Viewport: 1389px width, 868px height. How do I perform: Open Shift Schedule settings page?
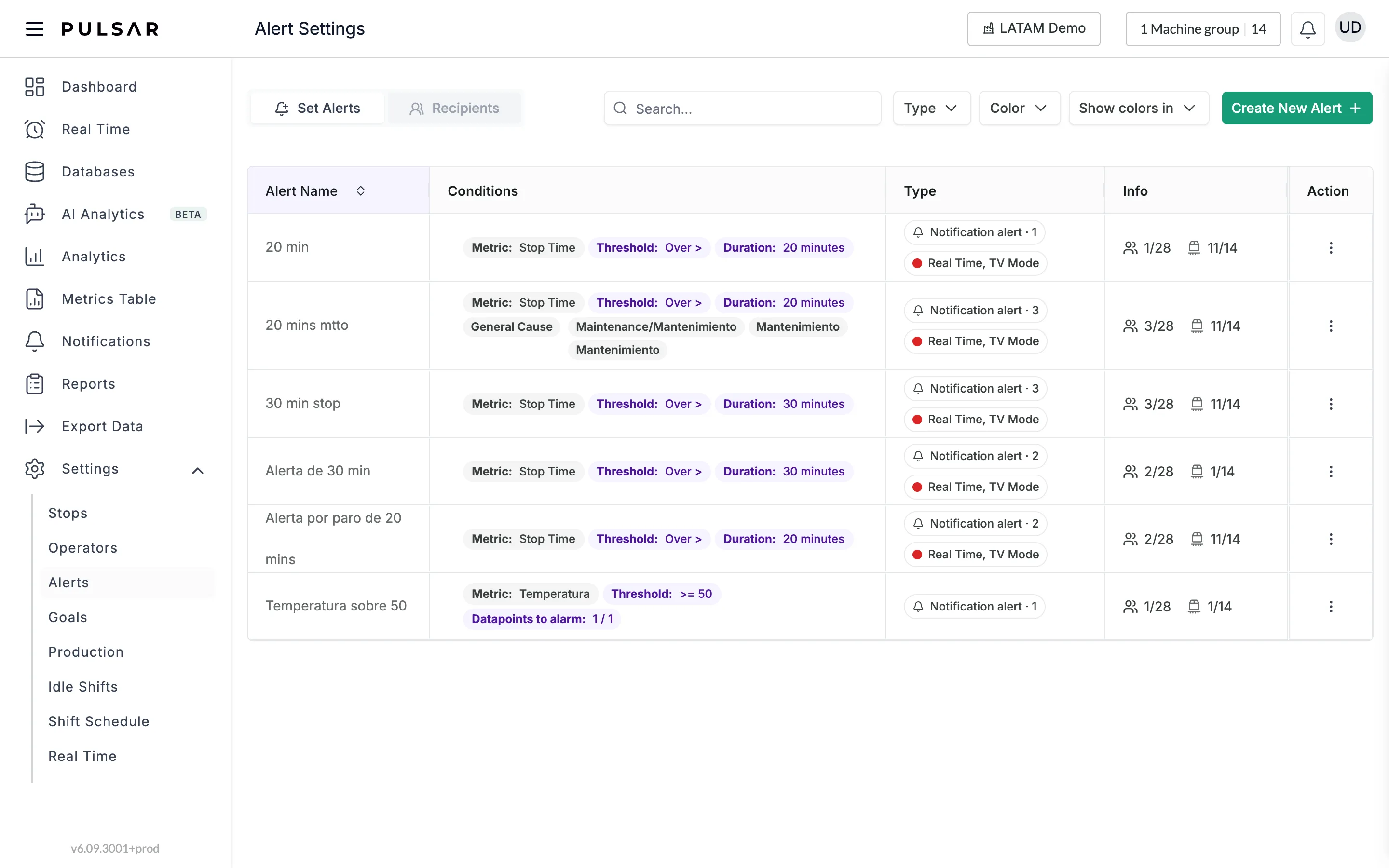pyautogui.click(x=99, y=721)
